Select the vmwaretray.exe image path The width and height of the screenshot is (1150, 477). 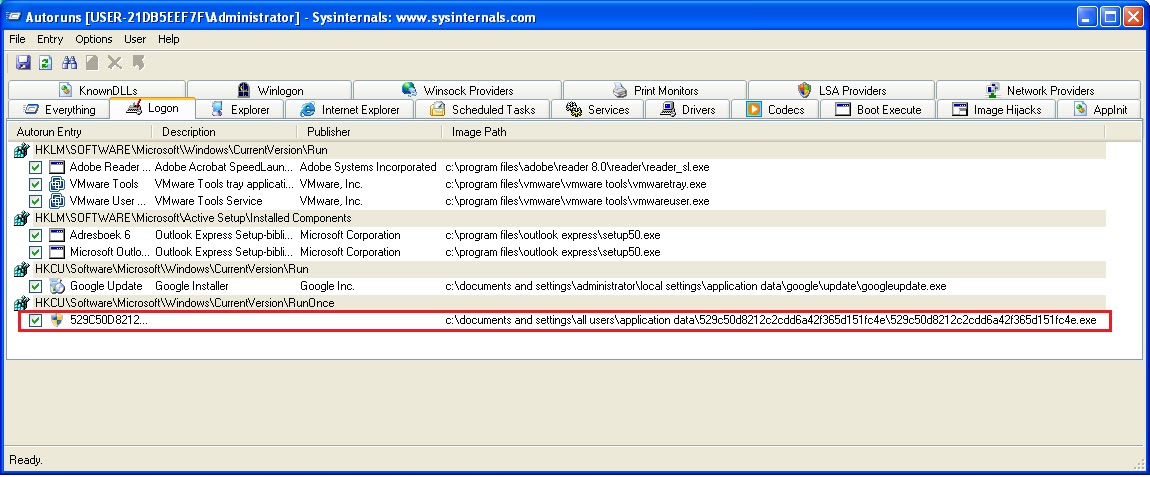point(576,184)
